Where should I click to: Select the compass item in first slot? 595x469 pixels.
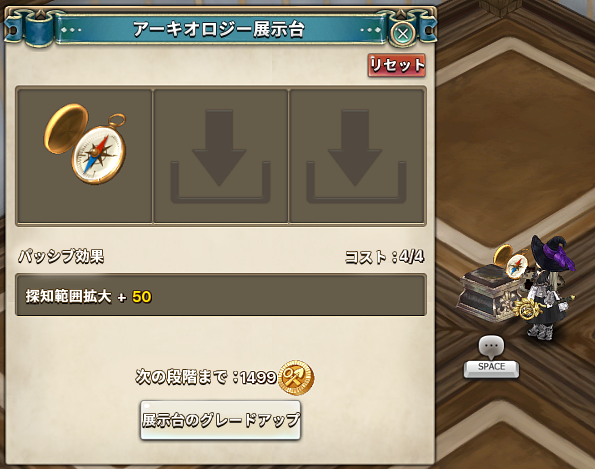point(85,144)
